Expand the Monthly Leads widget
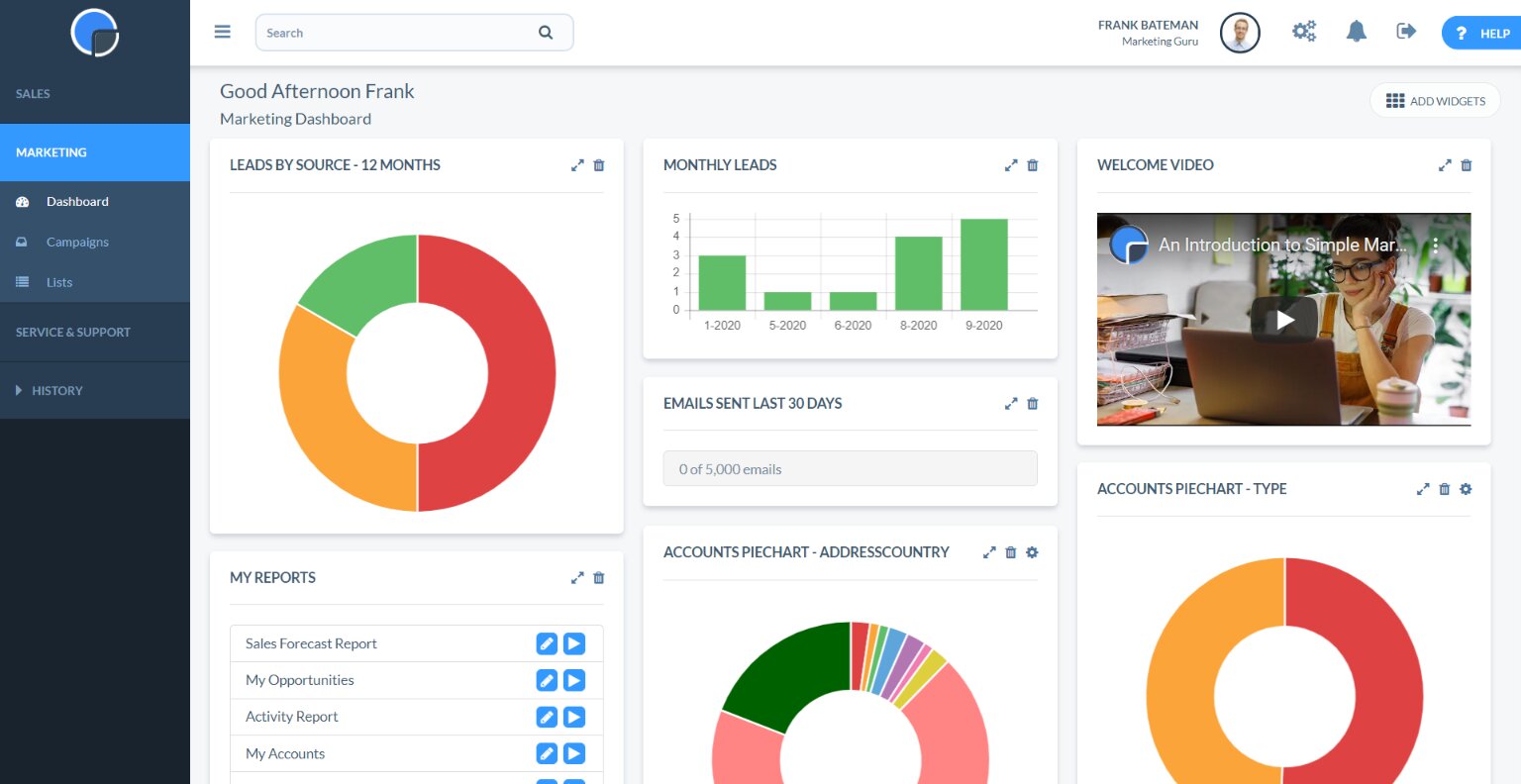The image size is (1521, 784). tap(1011, 165)
